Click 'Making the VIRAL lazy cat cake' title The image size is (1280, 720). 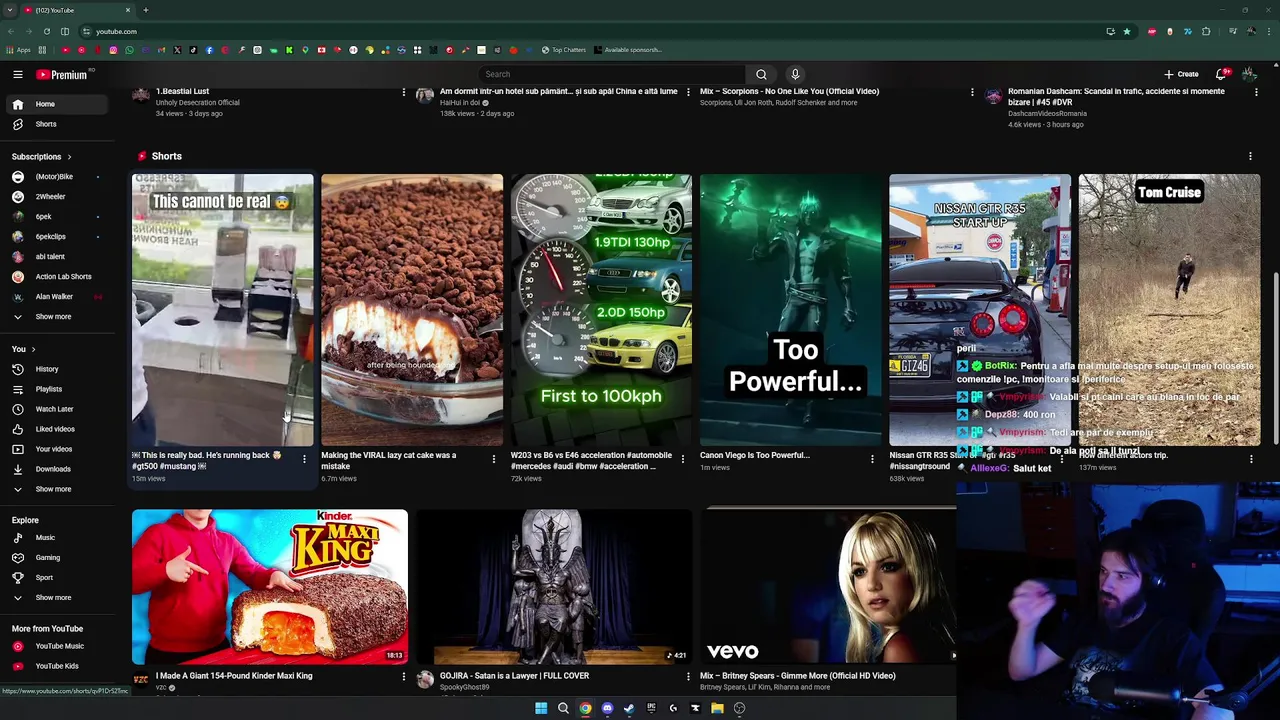tap(388, 460)
